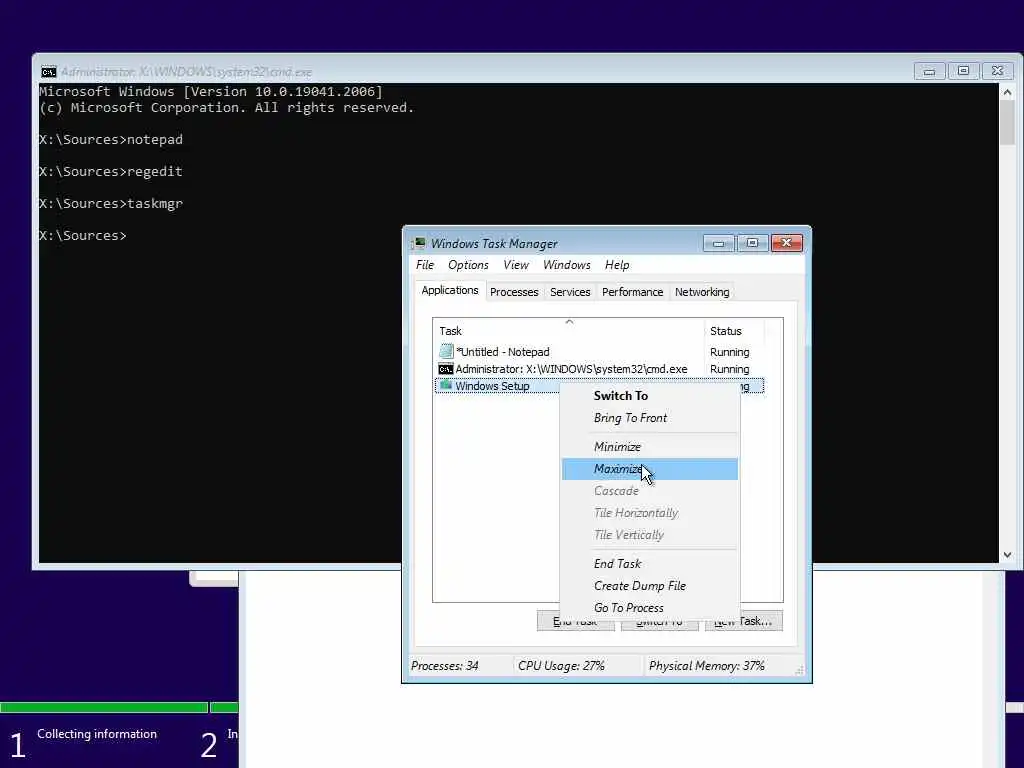Select the Administrator cmd.exe task row
Screen dimensions: 1024x768
coord(599,369)
